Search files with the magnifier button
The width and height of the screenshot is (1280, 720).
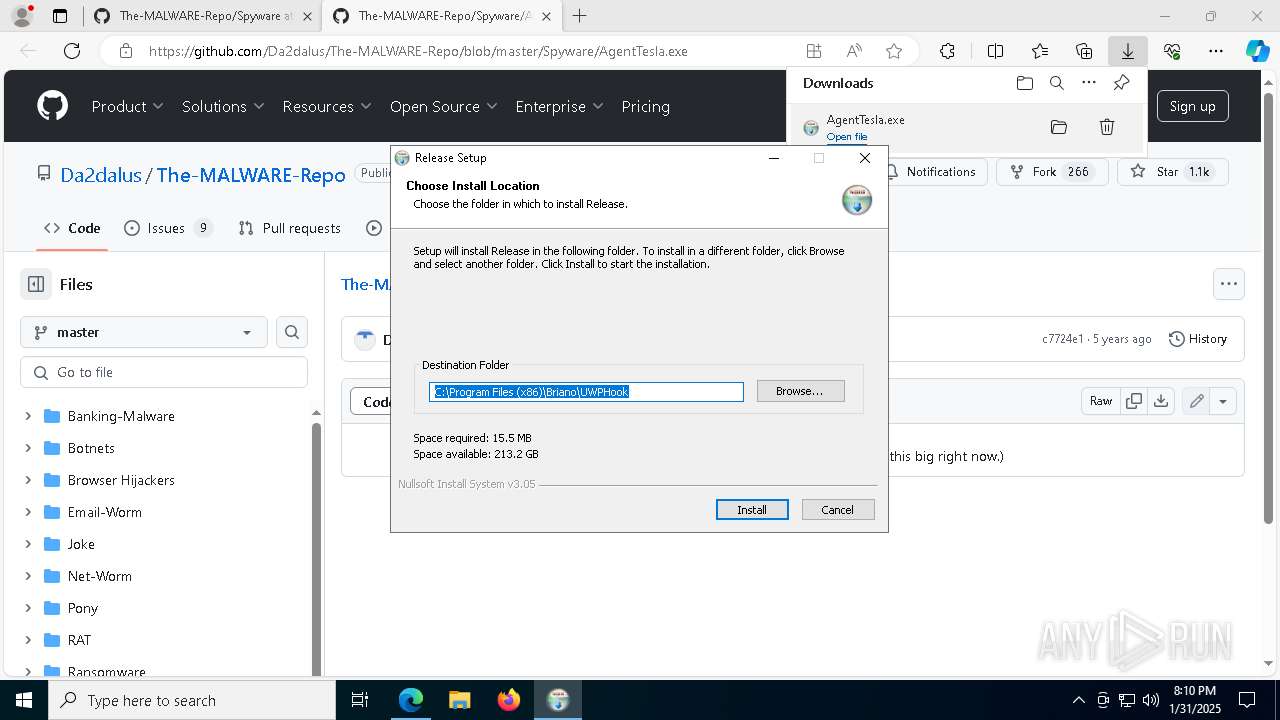tap(292, 332)
